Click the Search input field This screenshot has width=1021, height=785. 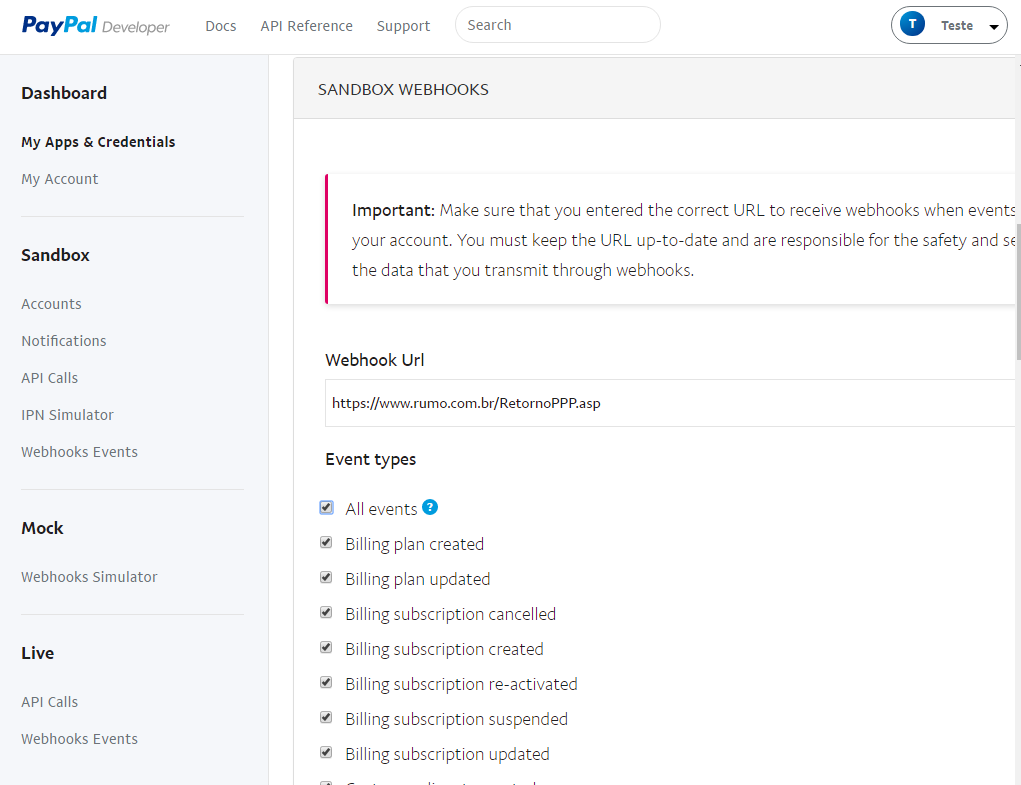(x=557, y=25)
